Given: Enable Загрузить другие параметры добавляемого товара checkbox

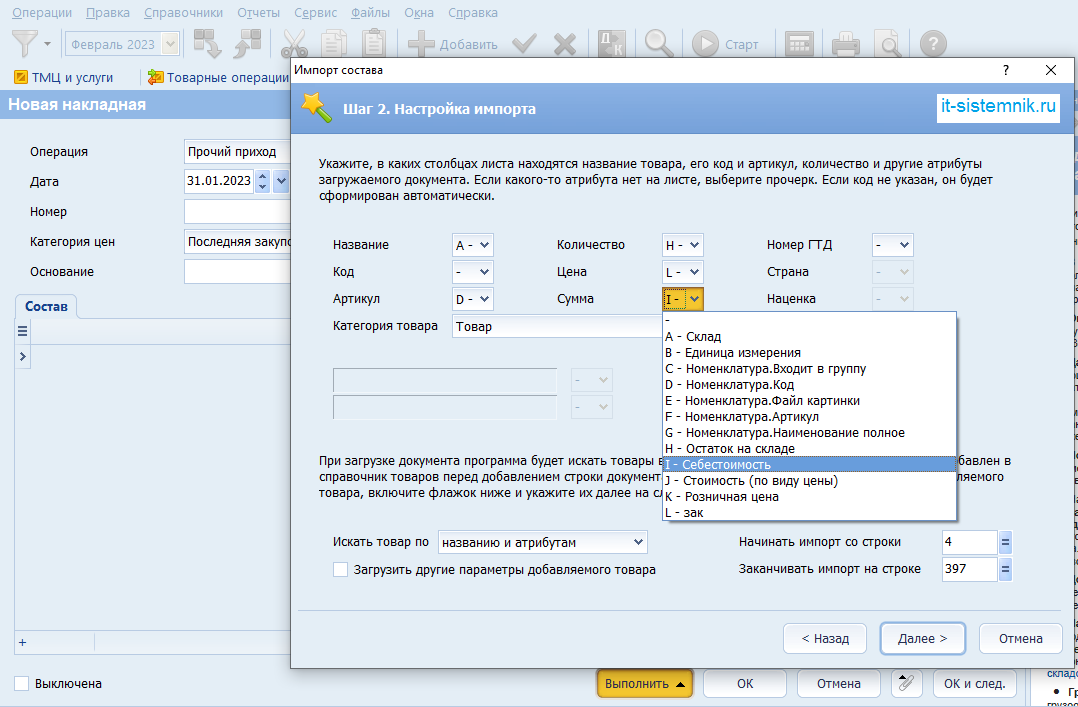Looking at the screenshot, I should [x=340, y=569].
